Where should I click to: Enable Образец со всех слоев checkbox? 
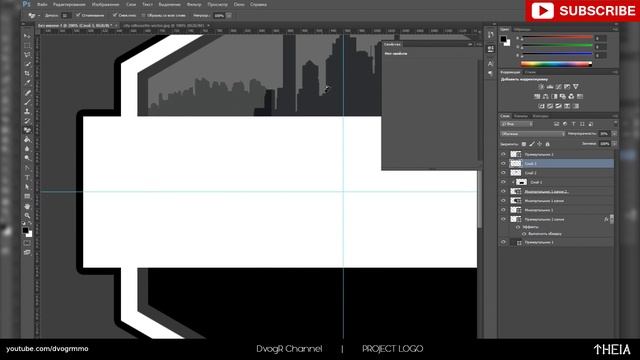143,16
